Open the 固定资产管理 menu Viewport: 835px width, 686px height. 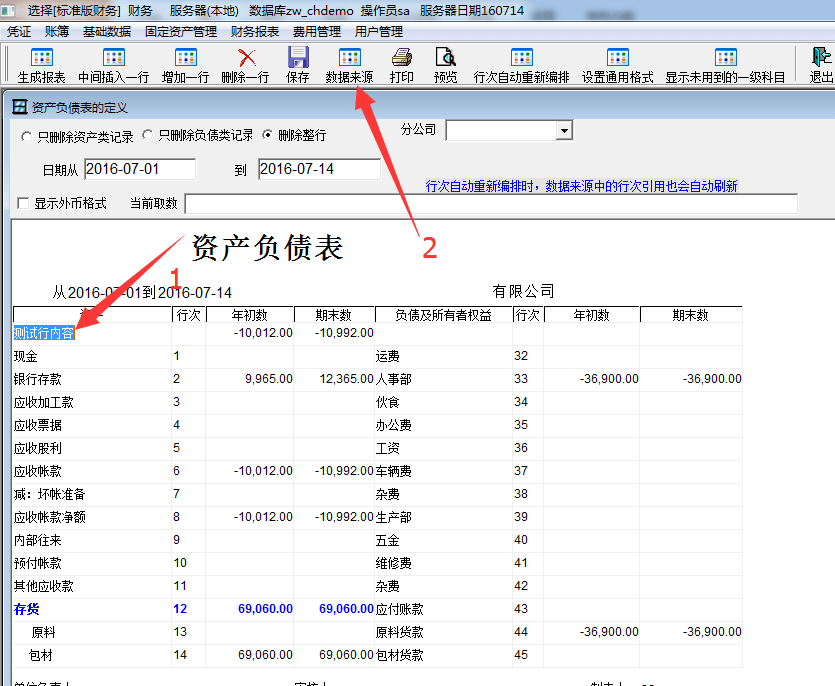click(181, 32)
